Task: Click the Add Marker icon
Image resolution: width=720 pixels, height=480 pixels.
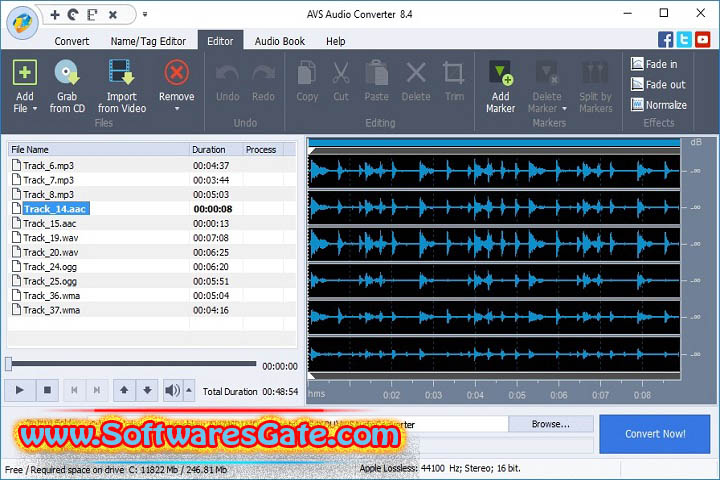Action: 501,73
